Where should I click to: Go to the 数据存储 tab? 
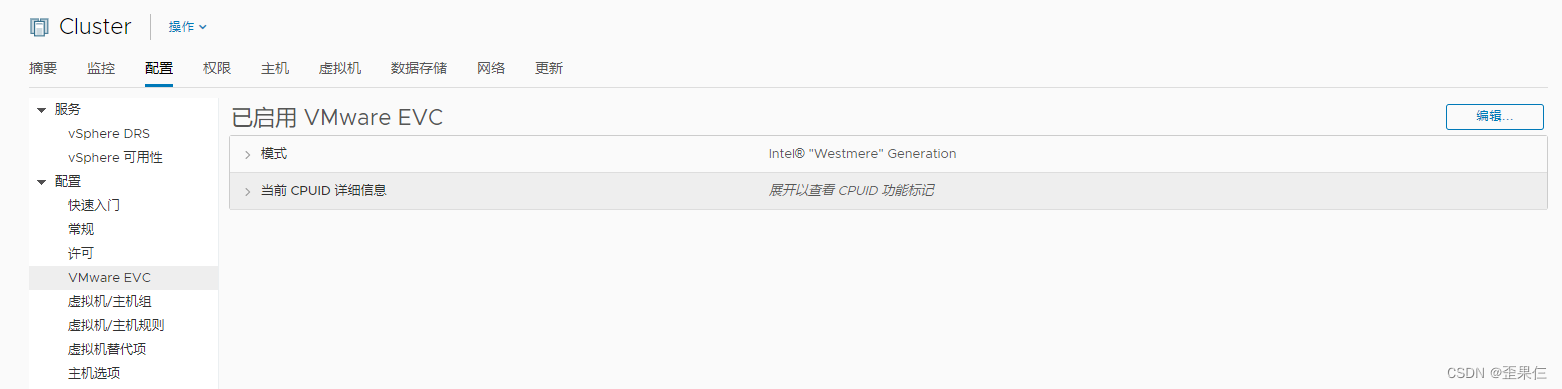[419, 68]
